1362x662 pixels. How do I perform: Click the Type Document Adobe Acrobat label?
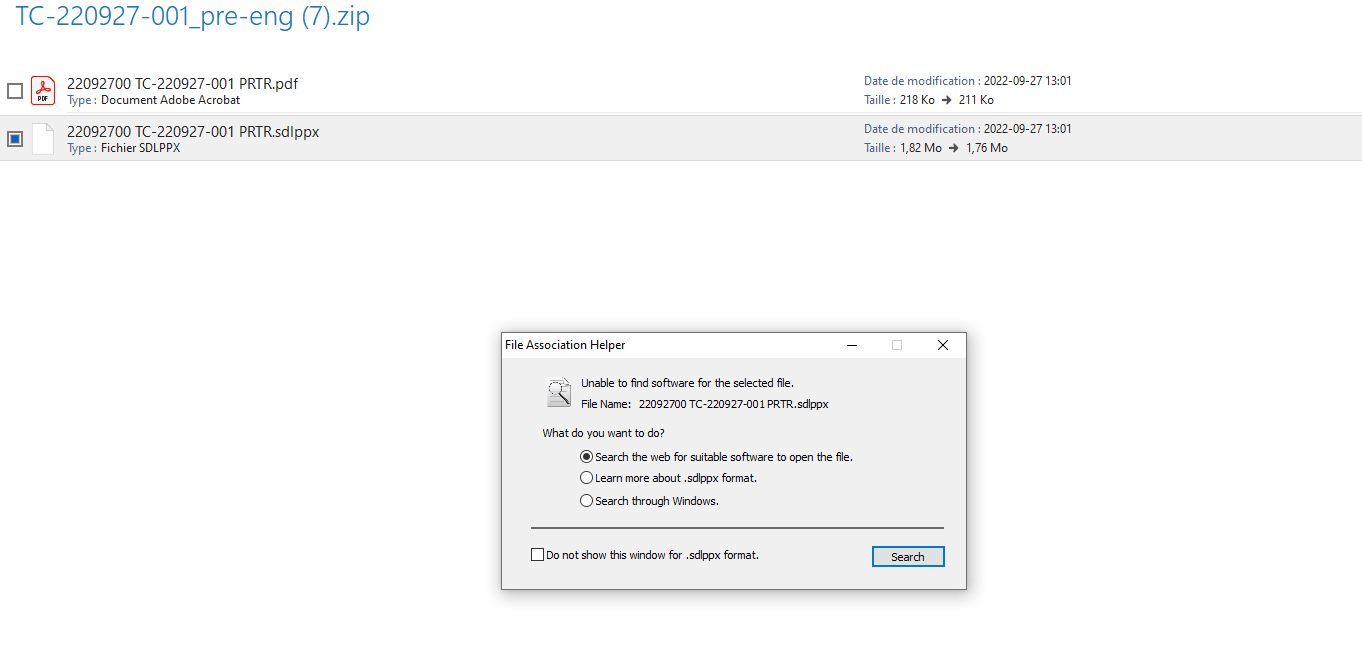(x=153, y=100)
